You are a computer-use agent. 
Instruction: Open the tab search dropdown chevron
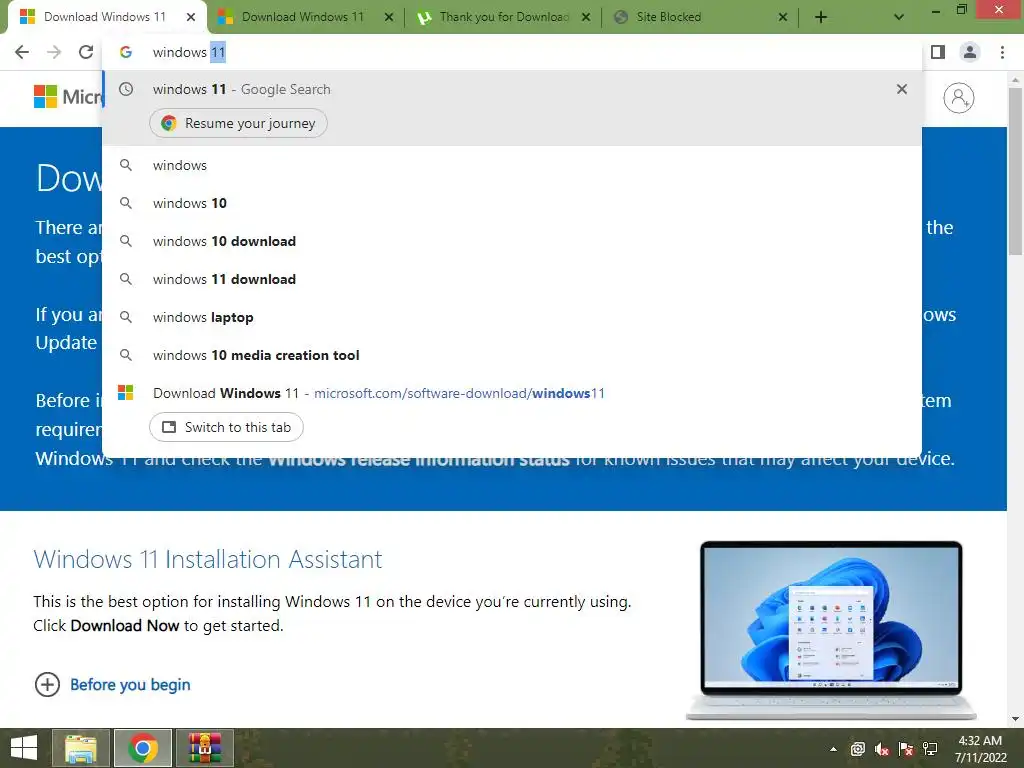899,18
